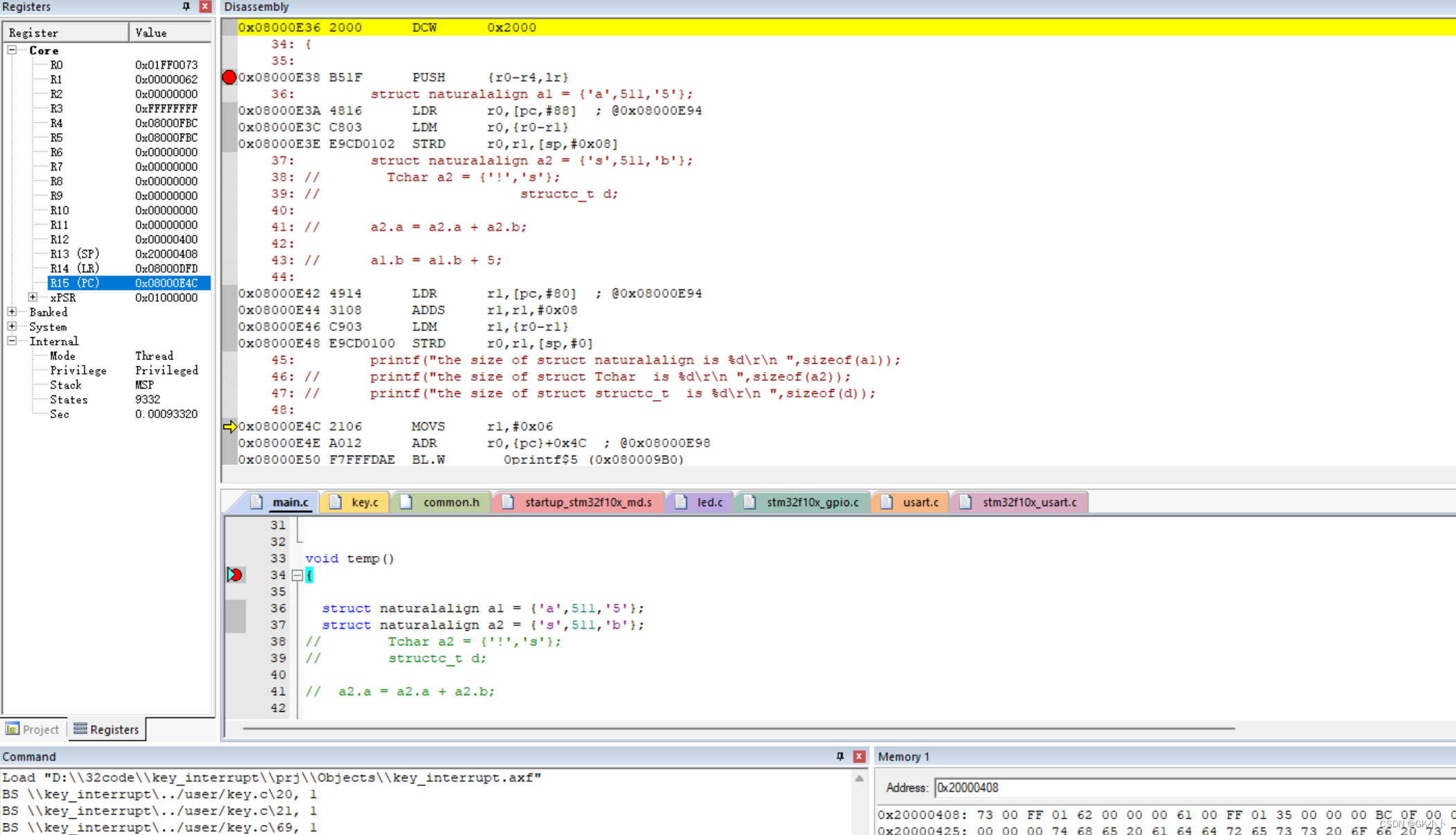
Task: Click the xPSR value 0x01000000
Action: pos(166,297)
